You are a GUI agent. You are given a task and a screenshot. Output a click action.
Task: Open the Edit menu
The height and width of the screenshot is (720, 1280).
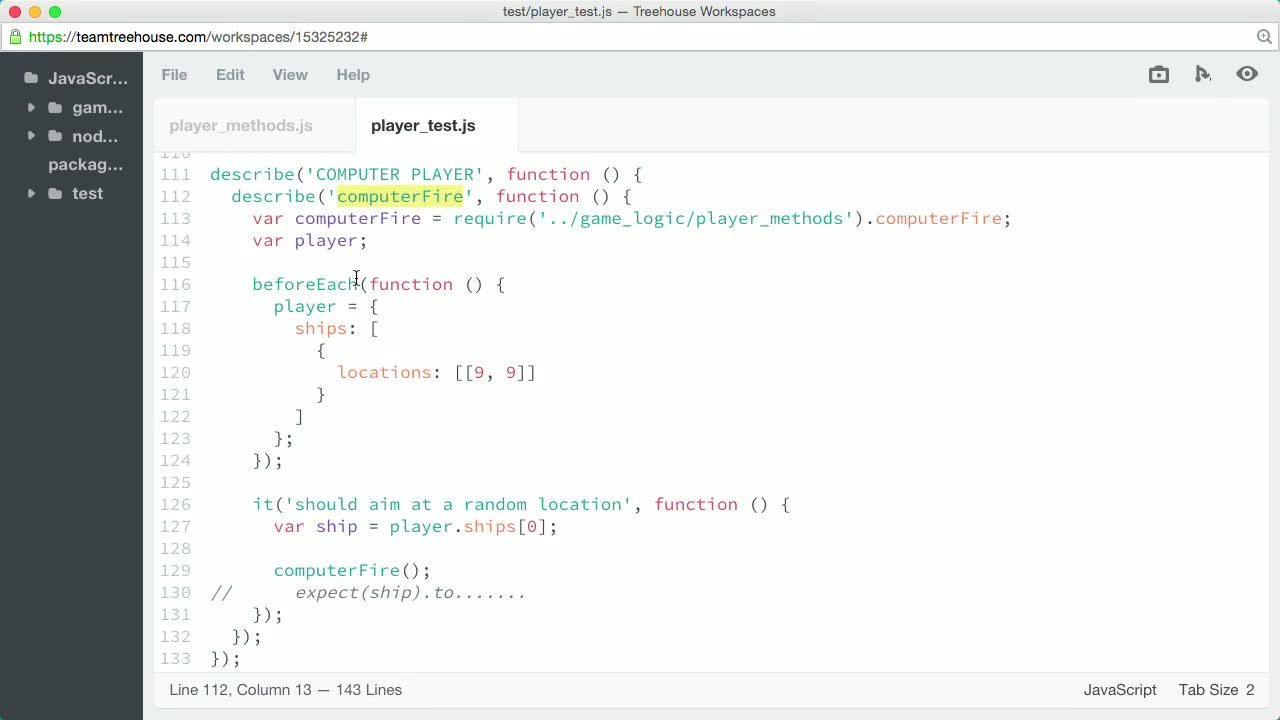230,75
